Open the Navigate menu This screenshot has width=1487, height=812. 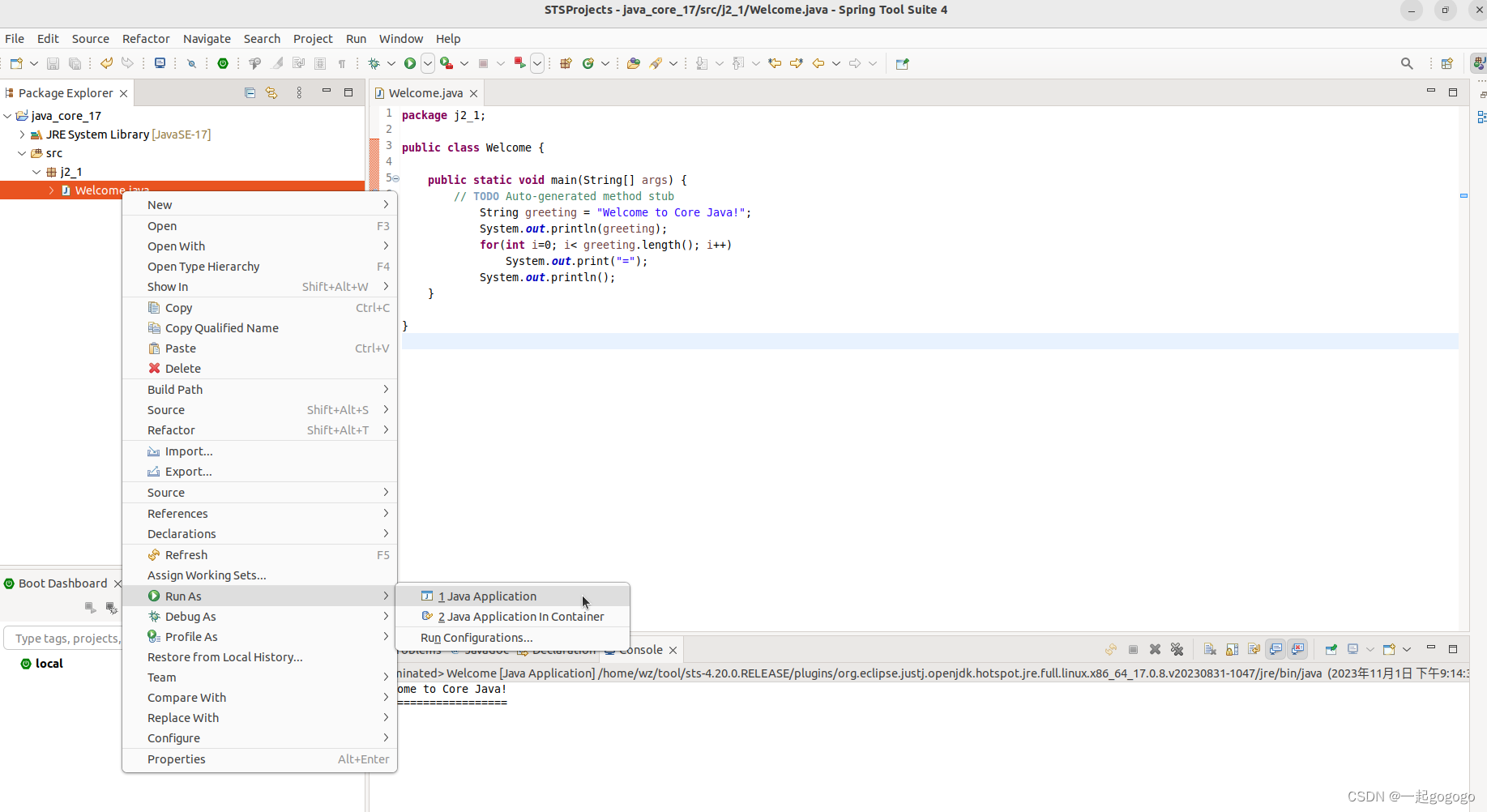click(x=207, y=38)
